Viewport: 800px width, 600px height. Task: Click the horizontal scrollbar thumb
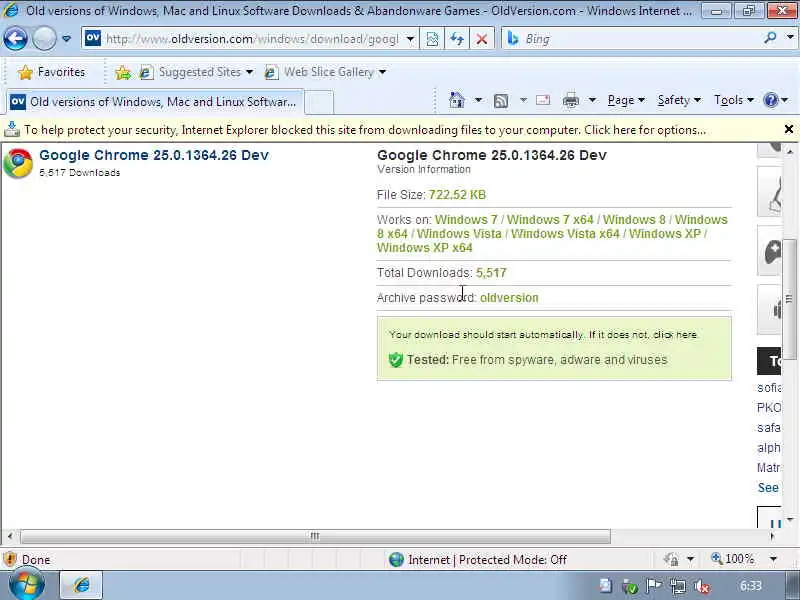click(x=315, y=536)
